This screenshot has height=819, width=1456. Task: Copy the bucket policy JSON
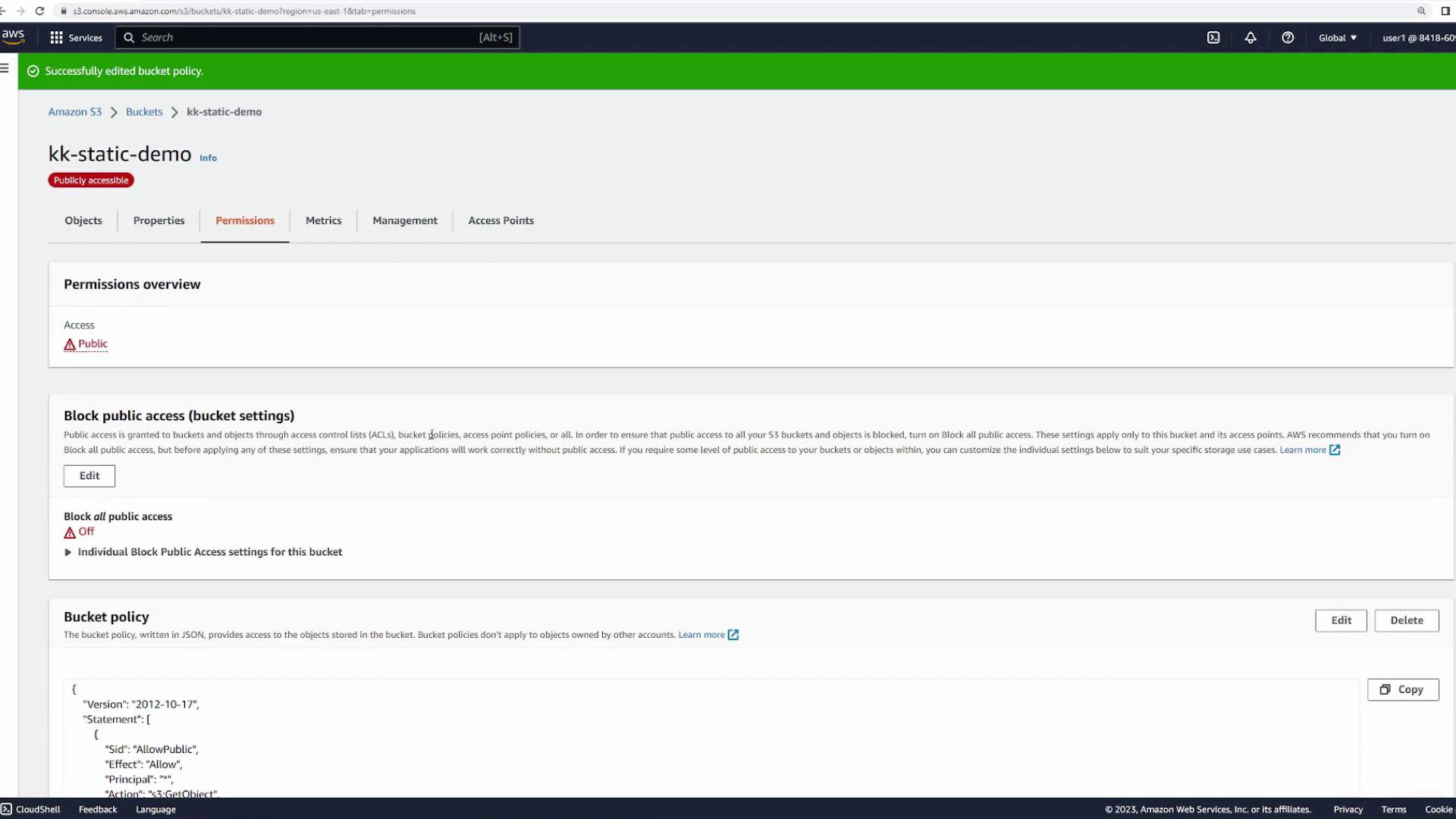click(1402, 689)
